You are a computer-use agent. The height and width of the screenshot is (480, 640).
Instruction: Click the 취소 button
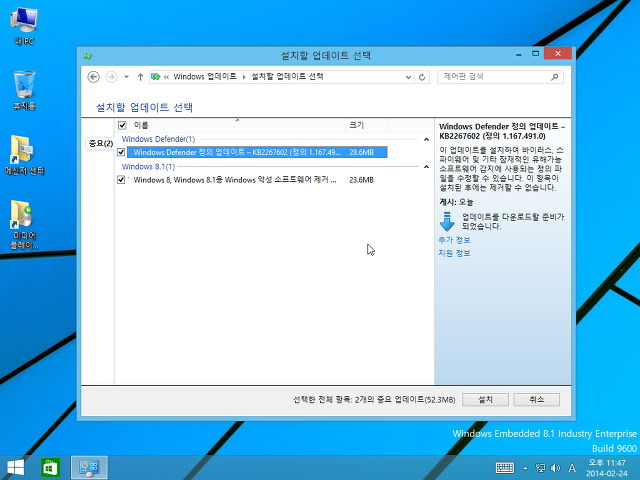(x=537, y=400)
